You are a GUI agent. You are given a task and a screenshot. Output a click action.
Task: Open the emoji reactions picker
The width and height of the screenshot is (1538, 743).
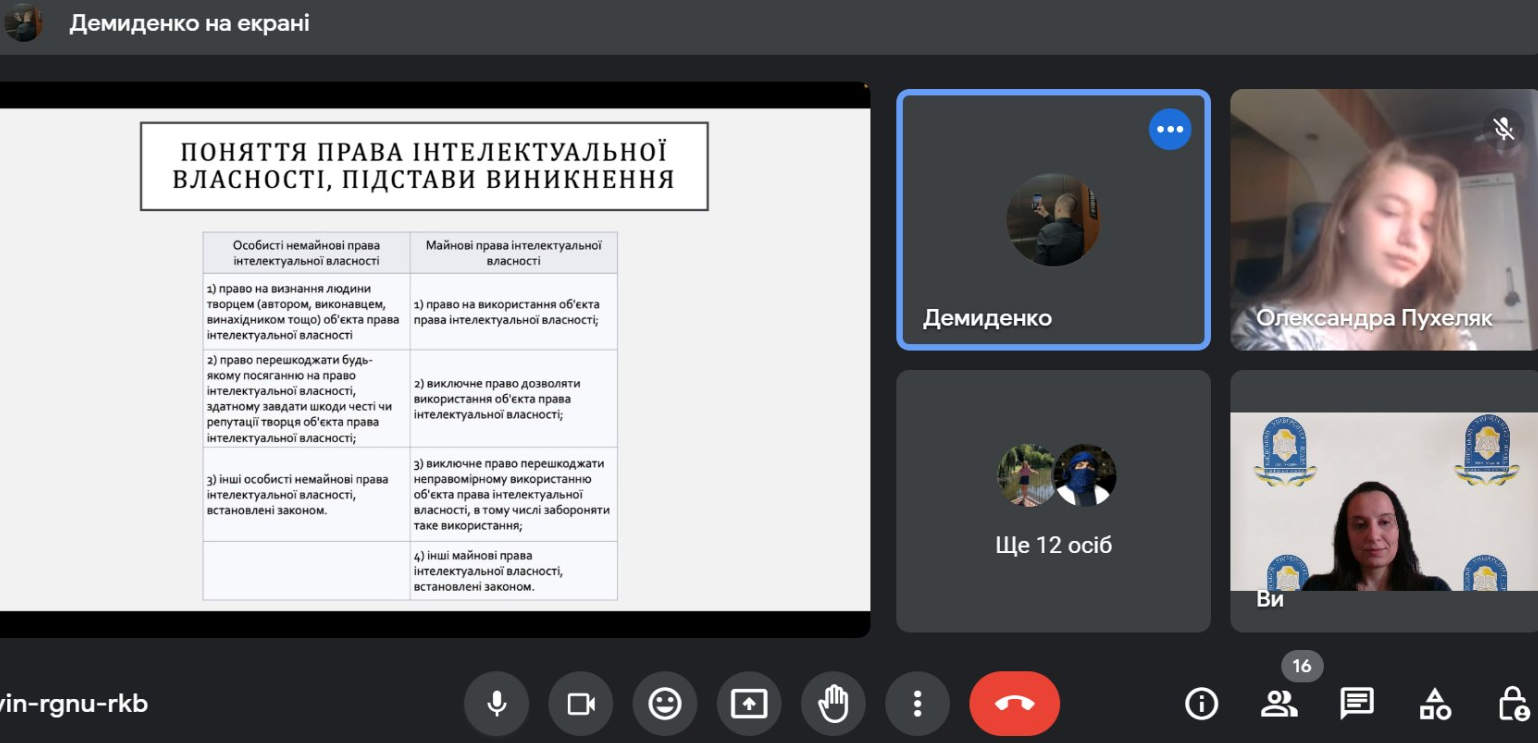tap(665, 704)
